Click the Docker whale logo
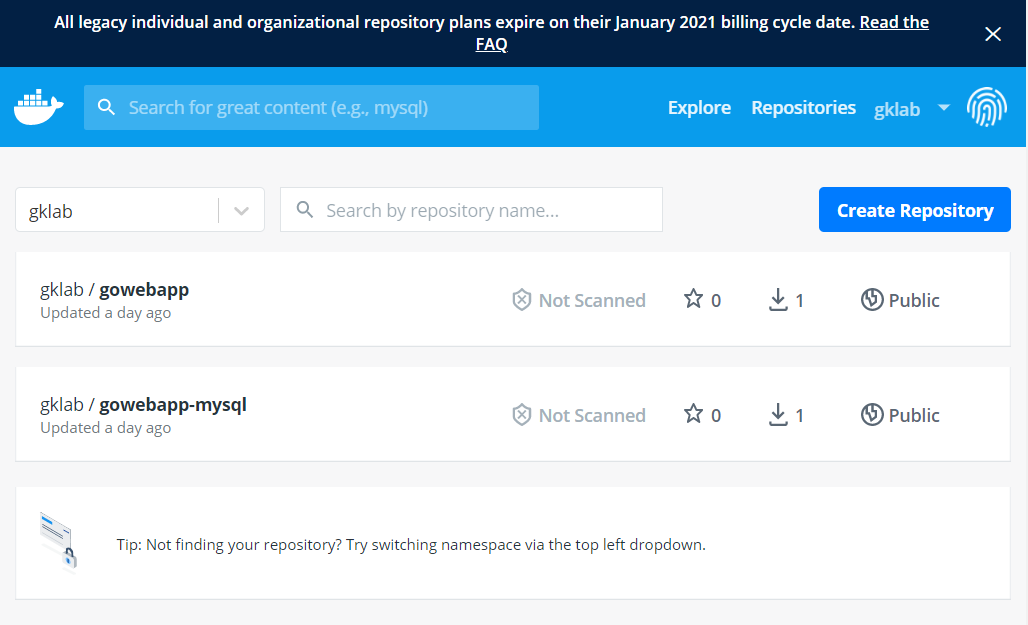Image resolution: width=1028 pixels, height=625 pixels. 39,107
